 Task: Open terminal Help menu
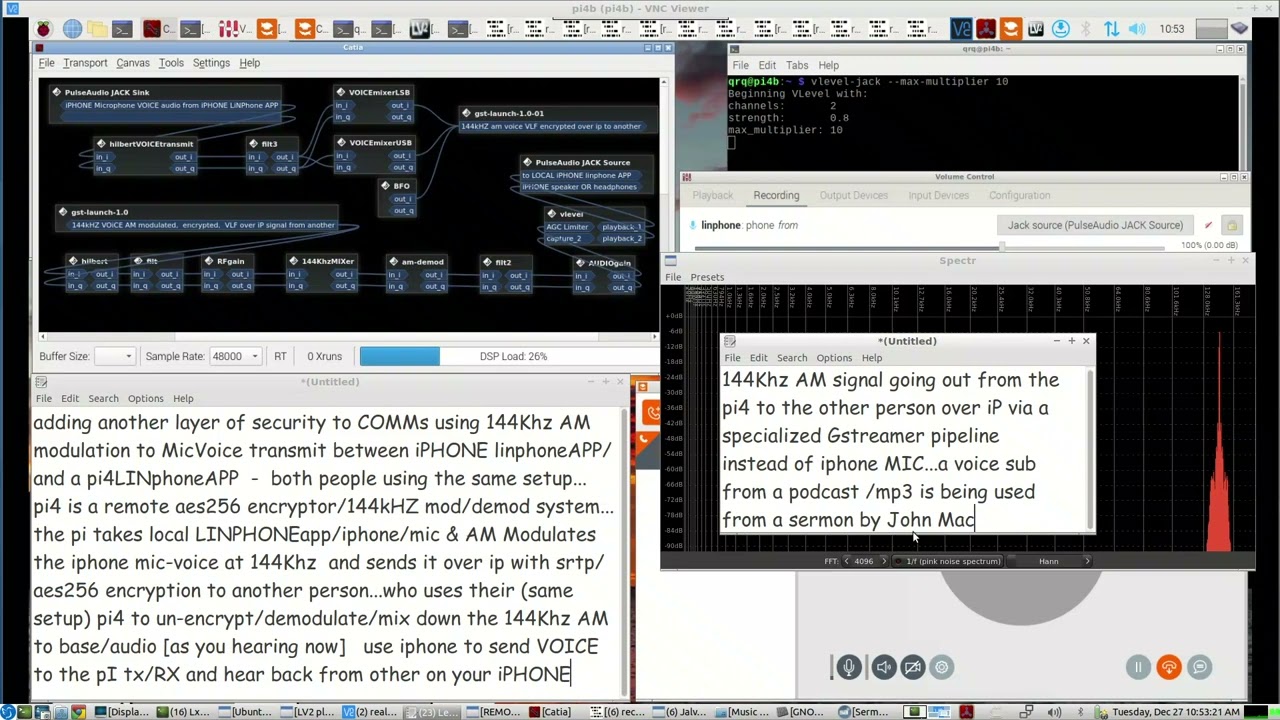pos(828,65)
